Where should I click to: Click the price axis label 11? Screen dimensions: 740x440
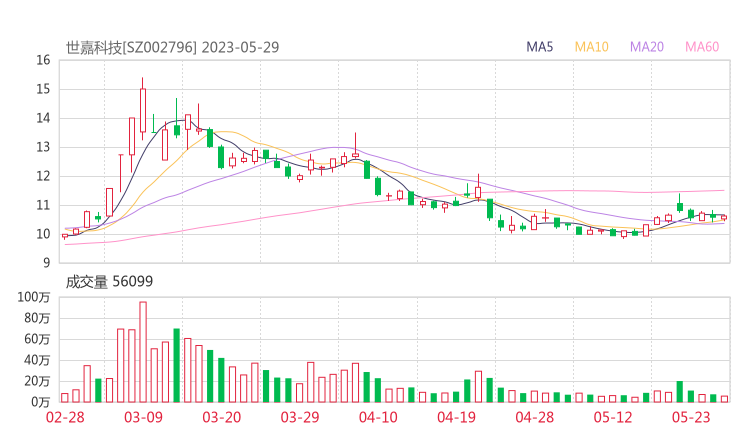[43, 205]
